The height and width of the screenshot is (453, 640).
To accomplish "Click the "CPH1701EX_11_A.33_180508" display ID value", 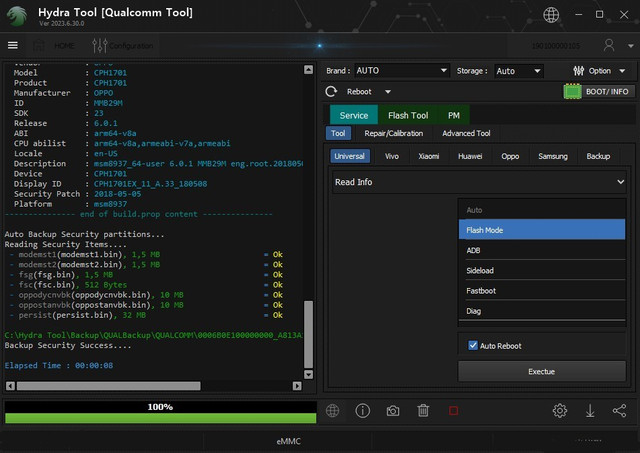I will (x=150, y=184).
